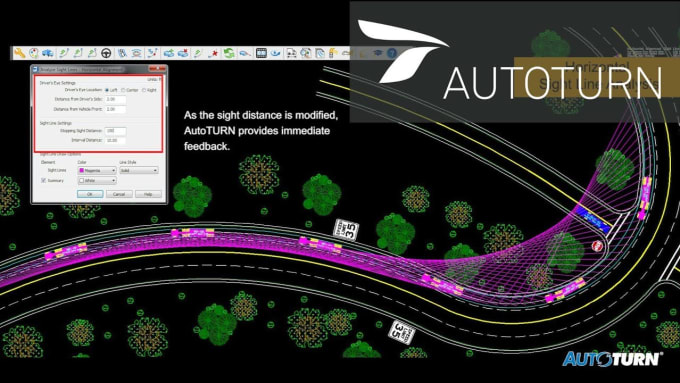Open the Magenta sight lines color dropdown
The width and height of the screenshot is (680, 383).
pos(97,170)
